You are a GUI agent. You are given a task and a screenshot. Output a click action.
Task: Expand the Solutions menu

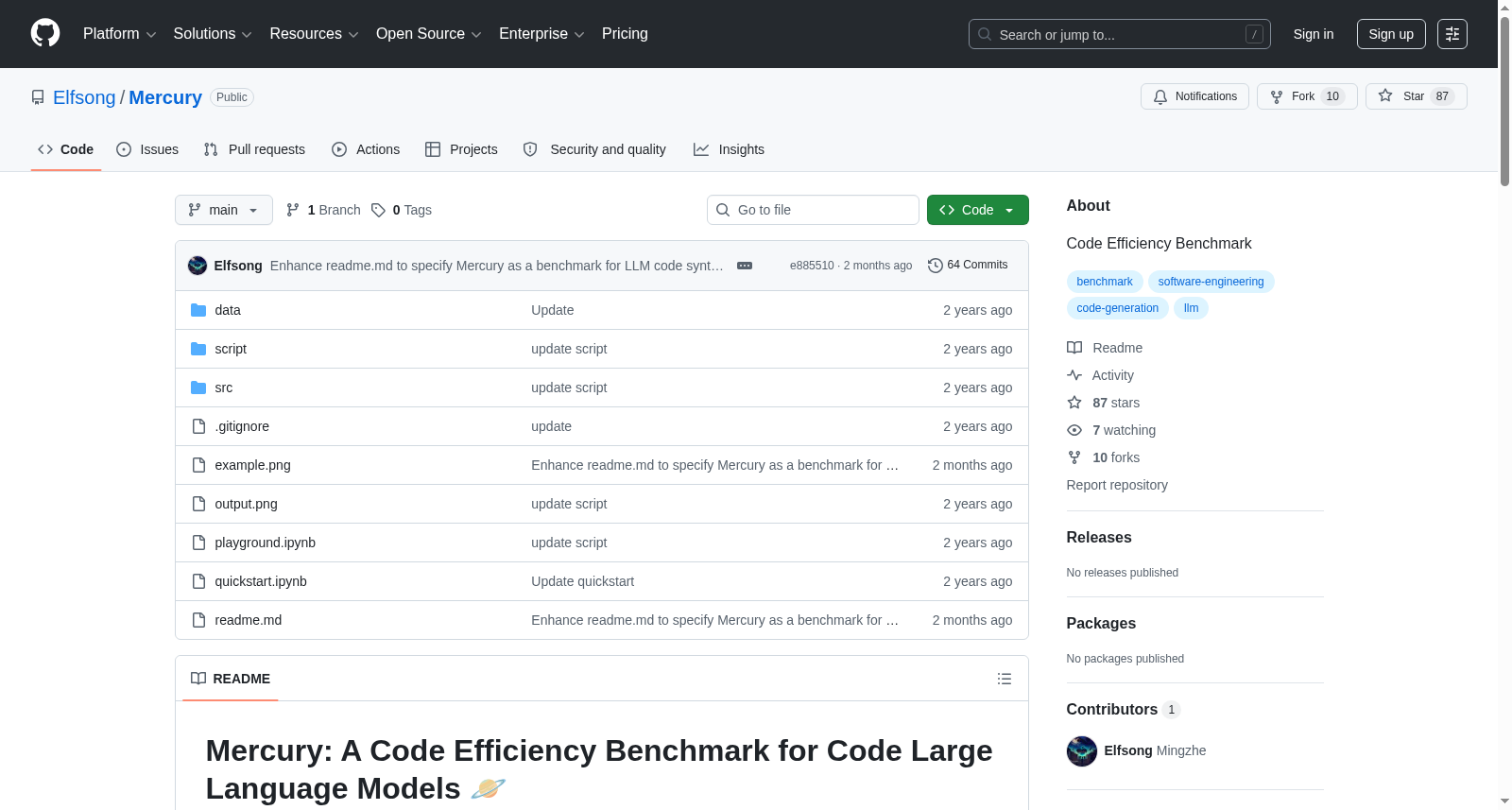(x=213, y=34)
